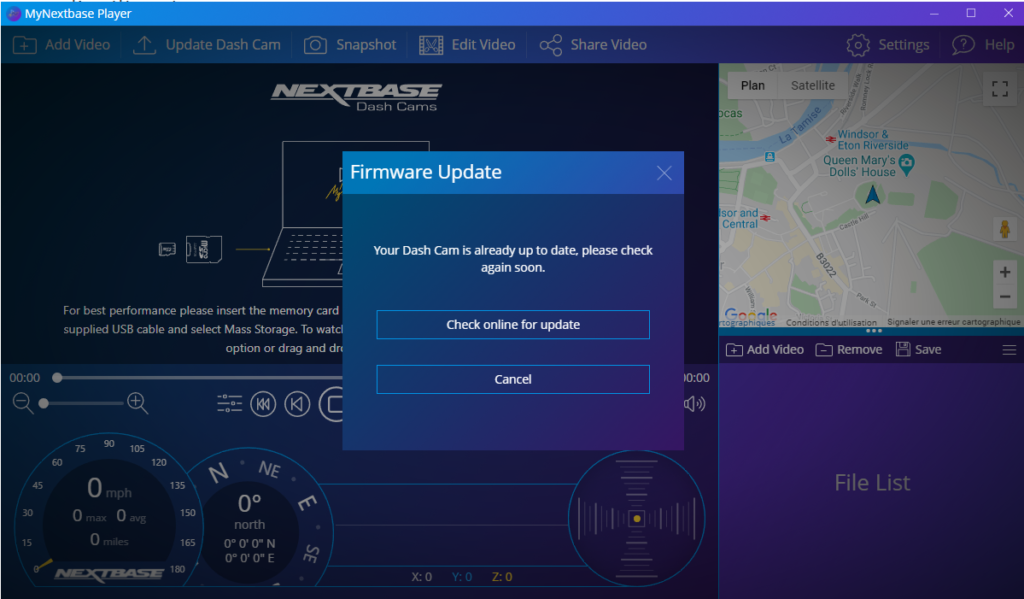
Task: Step back one frame
Action: click(297, 404)
